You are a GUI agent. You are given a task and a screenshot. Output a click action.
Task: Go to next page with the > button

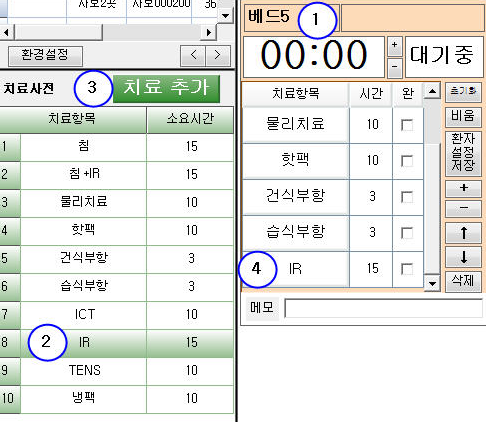pos(218,56)
